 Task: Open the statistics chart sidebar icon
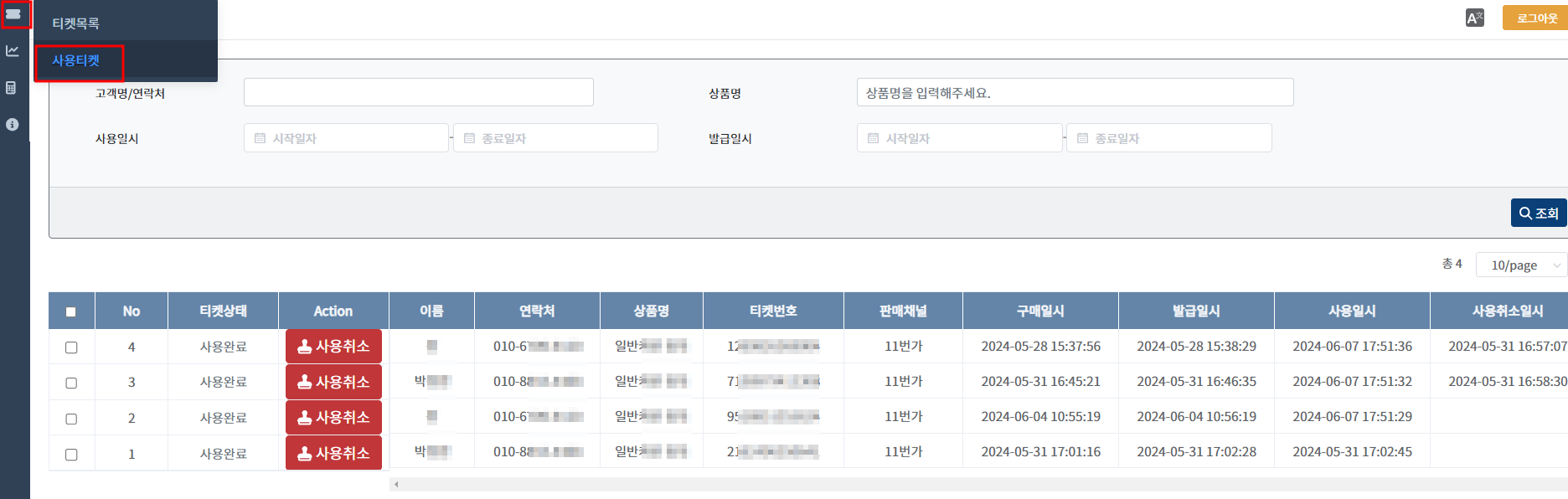pyautogui.click(x=13, y=51)
